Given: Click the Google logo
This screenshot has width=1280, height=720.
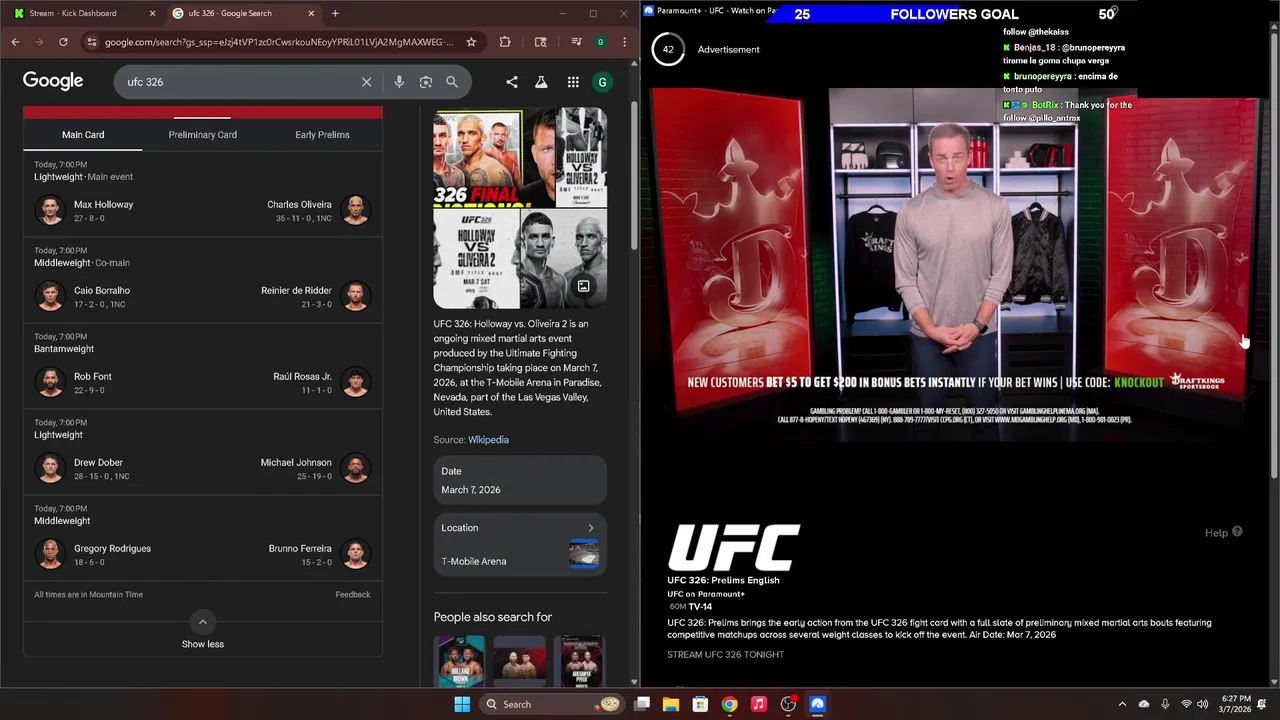Looking at the screenshot, I should 53,81.
